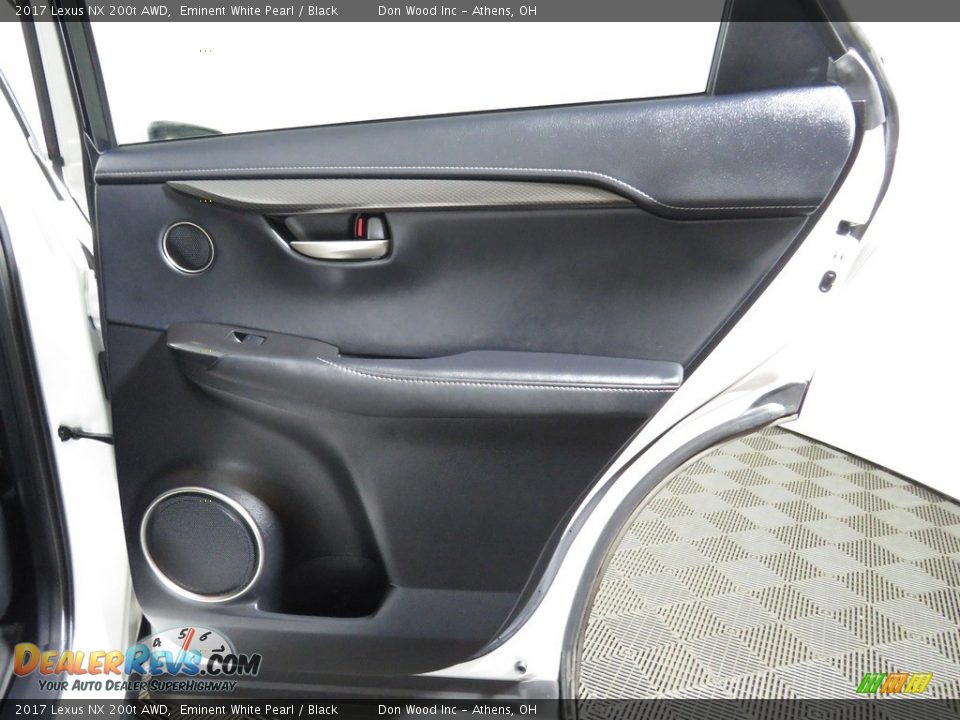Click the large round door speaker
The width and height of the screenshot is (960, 720).
[201, 545]
